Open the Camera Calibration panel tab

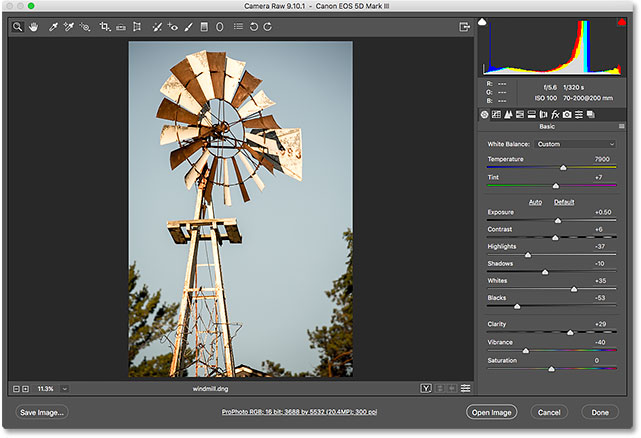[x=567, y=115]
